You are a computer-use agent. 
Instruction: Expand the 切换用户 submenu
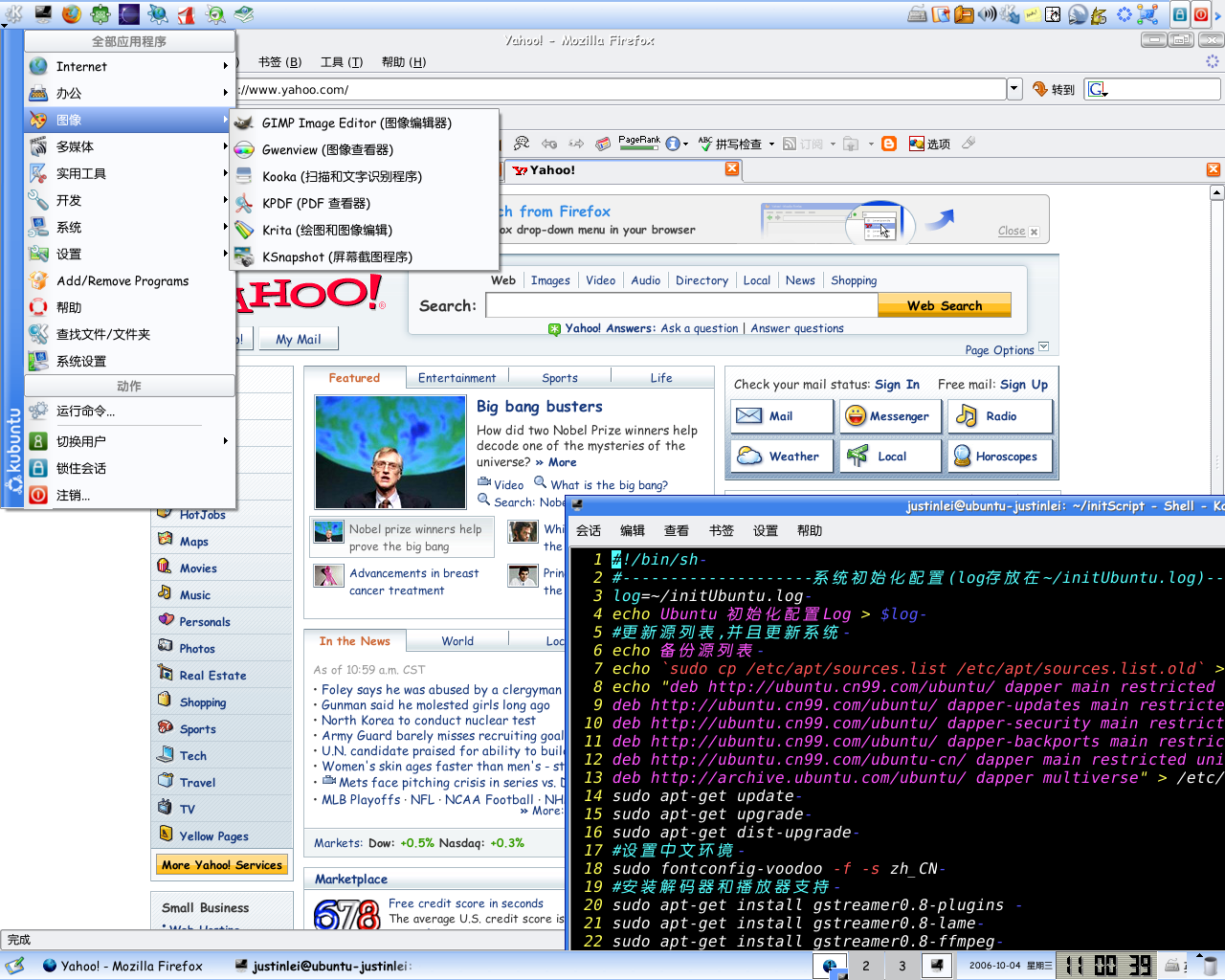tap(129, 441)
